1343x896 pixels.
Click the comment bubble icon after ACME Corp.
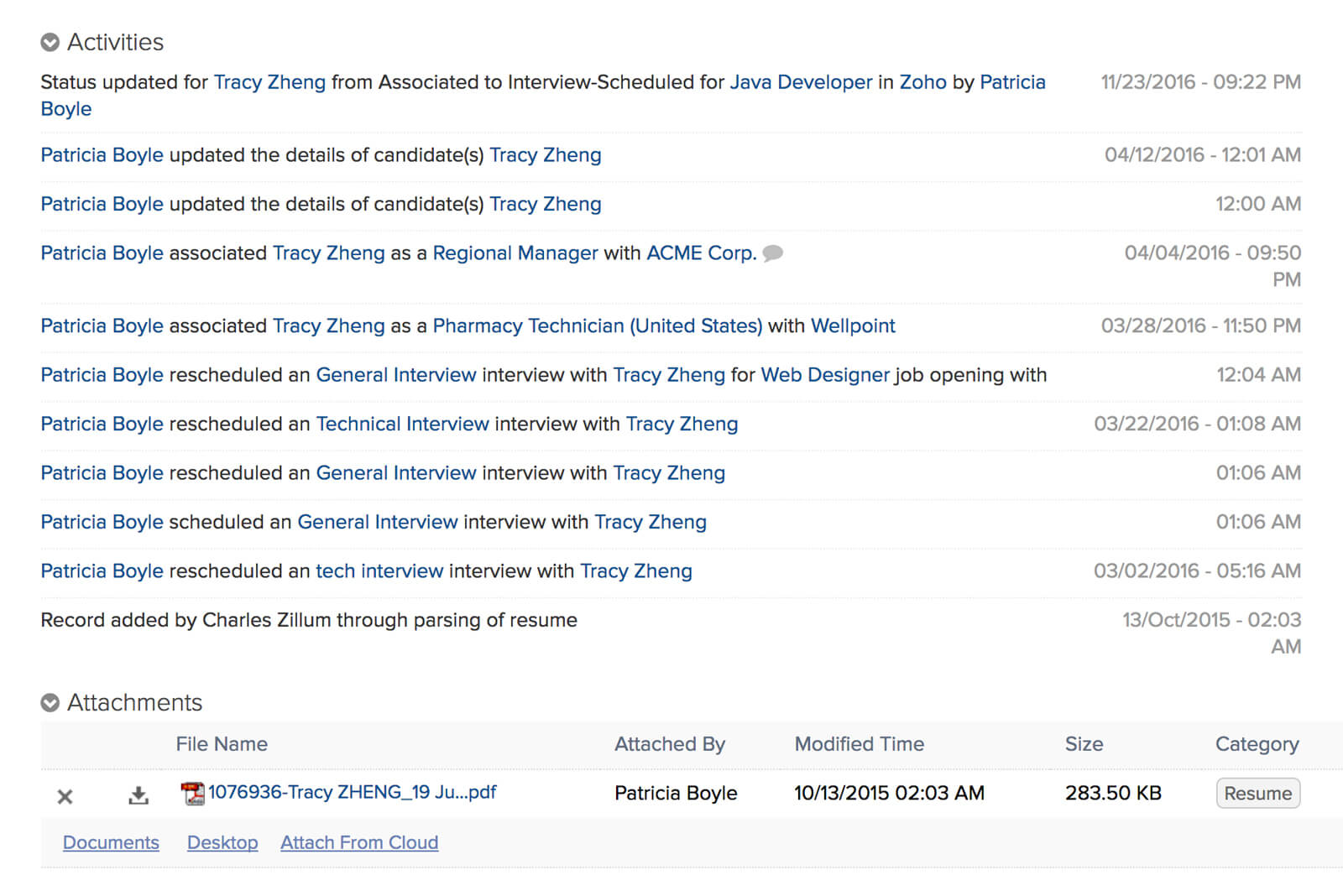[772, 253]
